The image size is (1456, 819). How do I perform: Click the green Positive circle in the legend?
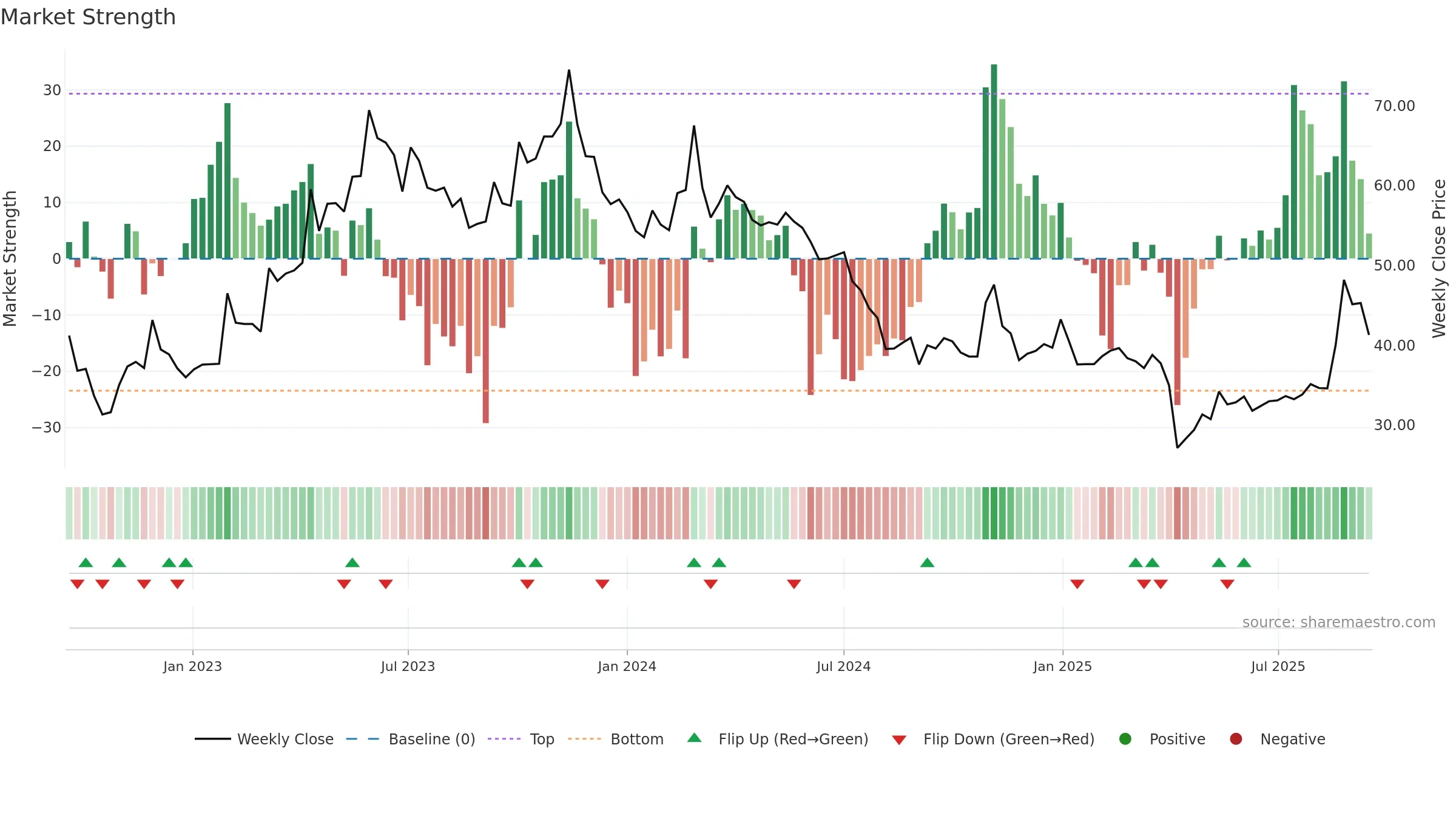[1125, 739]
